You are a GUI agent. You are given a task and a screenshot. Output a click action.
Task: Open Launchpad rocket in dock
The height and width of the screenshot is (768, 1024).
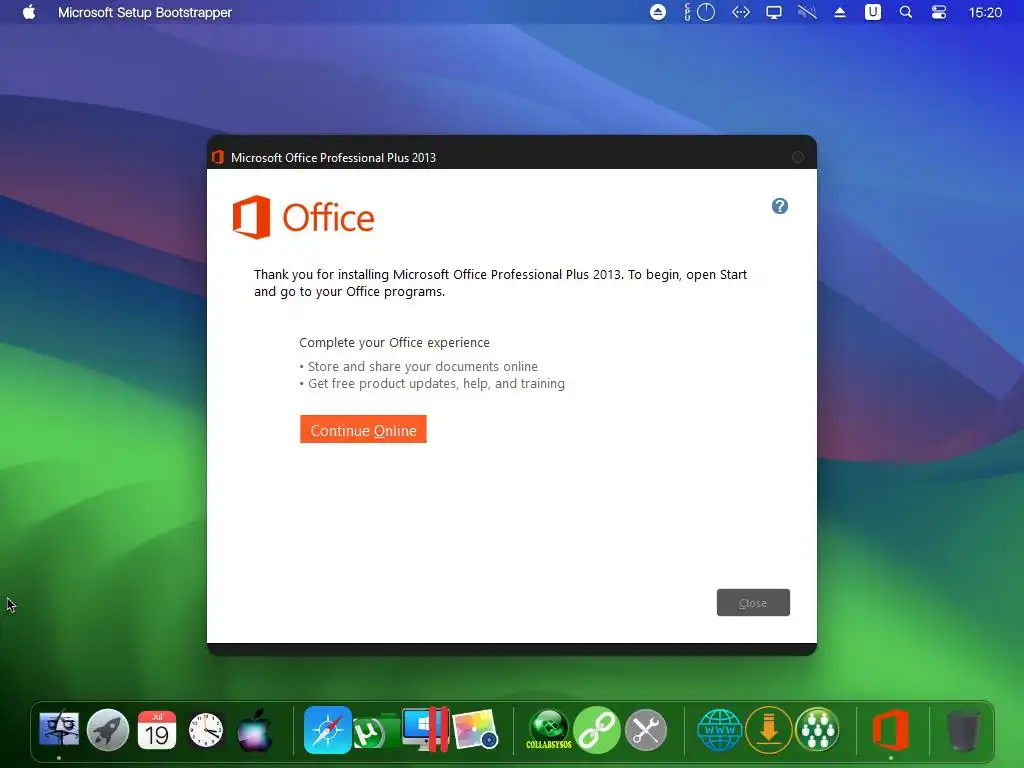point(108,729)
